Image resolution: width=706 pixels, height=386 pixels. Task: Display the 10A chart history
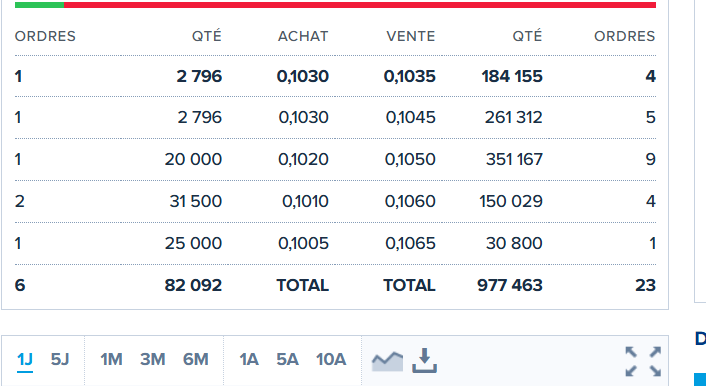coord(331,359)
